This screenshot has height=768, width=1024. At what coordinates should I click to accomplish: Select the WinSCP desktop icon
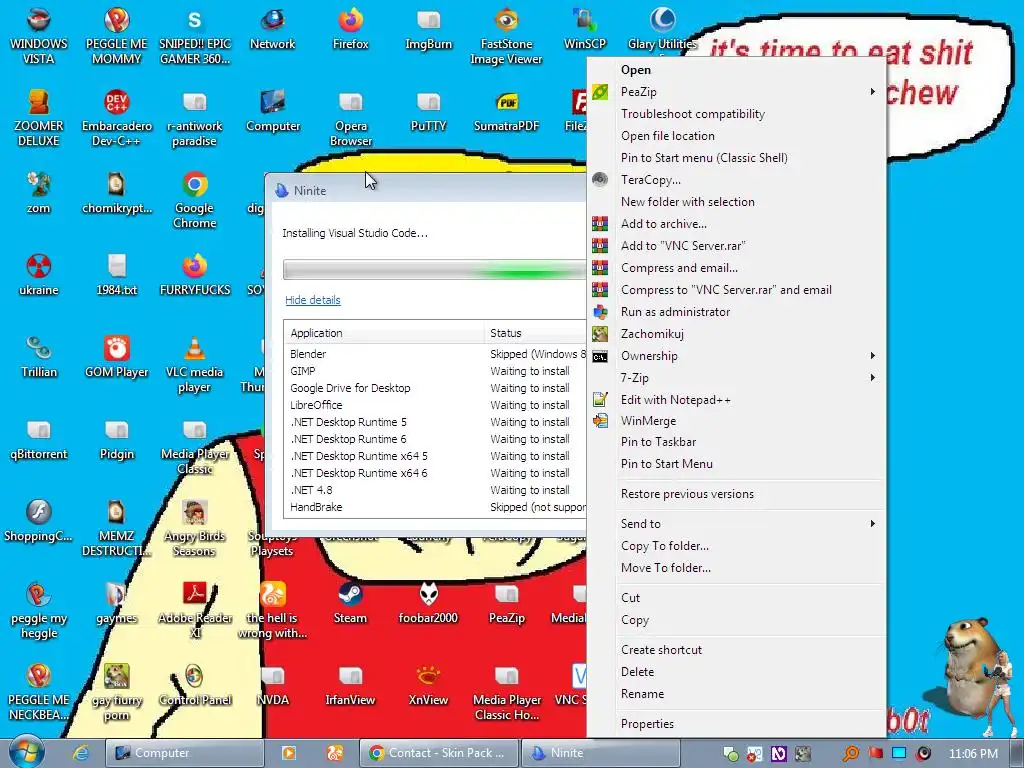[584, 28]
